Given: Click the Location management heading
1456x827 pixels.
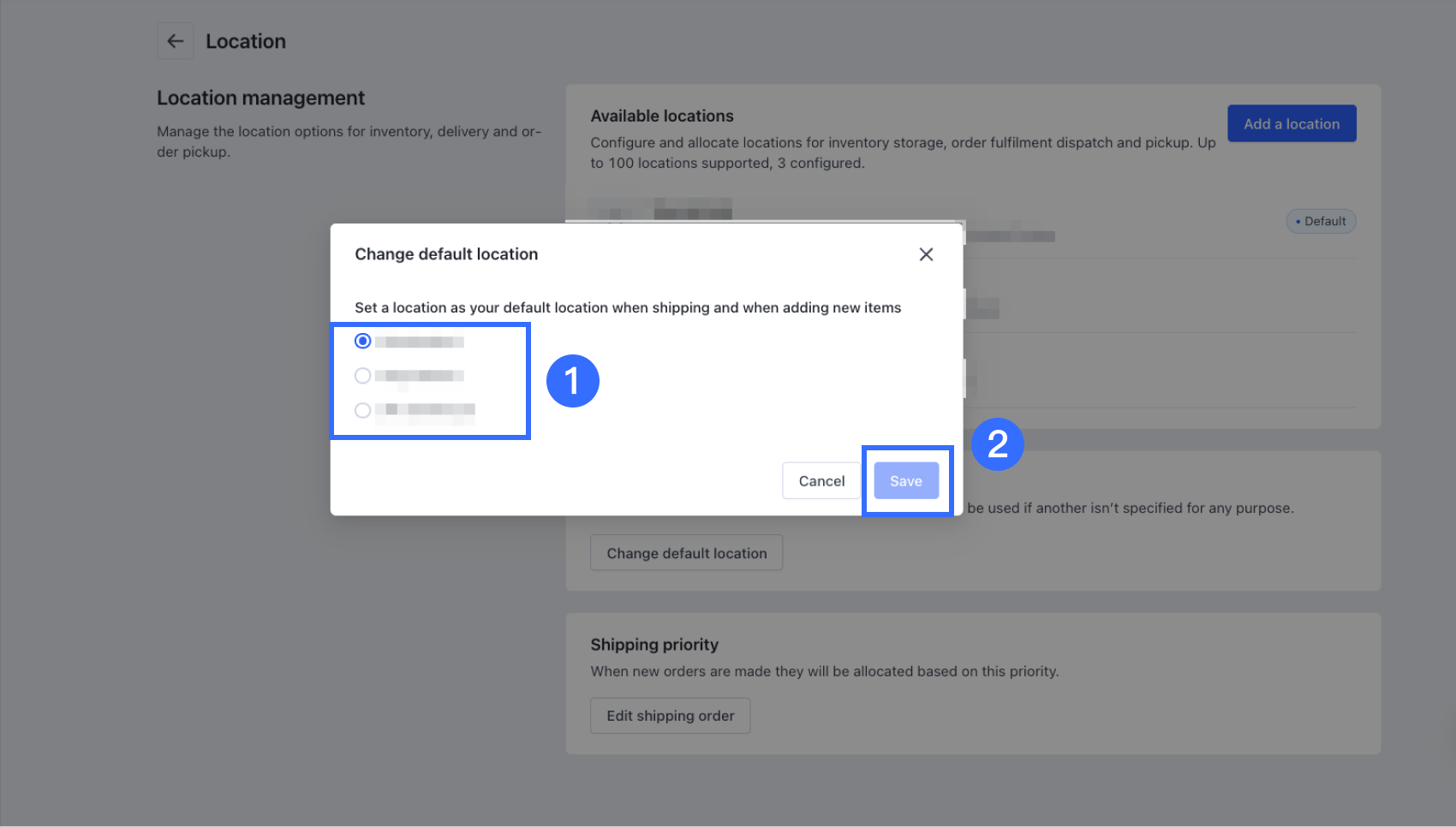Looking at the screenshot, I should coord(260,98).
